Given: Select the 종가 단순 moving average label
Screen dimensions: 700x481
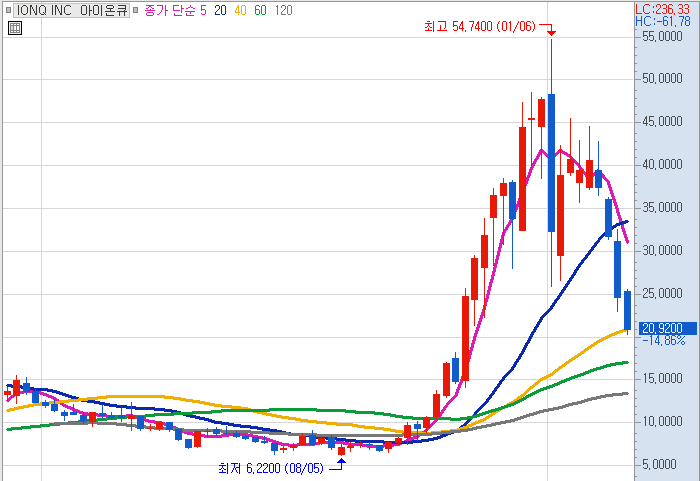Looking at the screenshot, I should [x=170, y=10].
